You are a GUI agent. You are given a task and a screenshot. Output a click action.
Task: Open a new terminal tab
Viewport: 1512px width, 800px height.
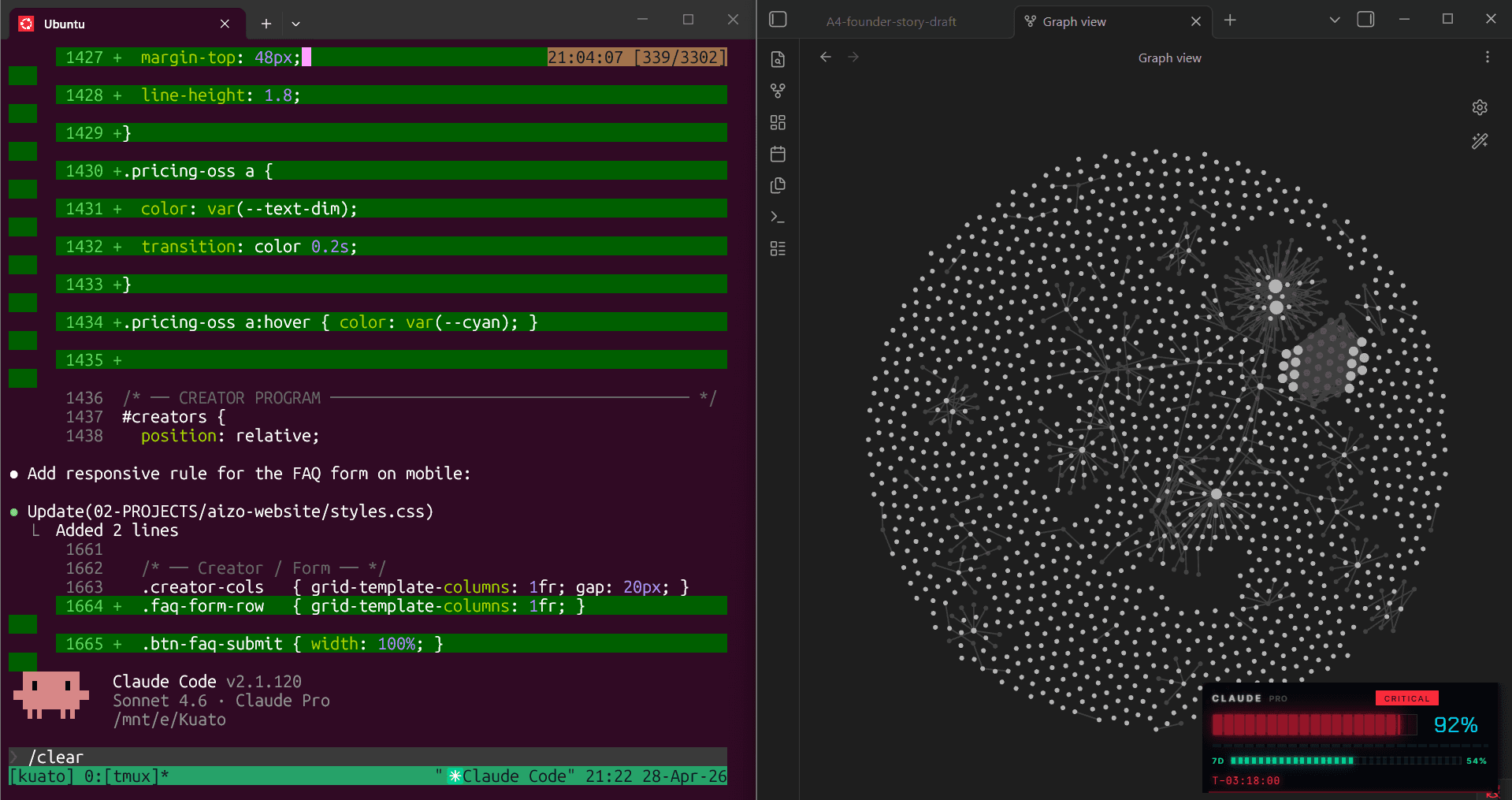pos(266,24)
